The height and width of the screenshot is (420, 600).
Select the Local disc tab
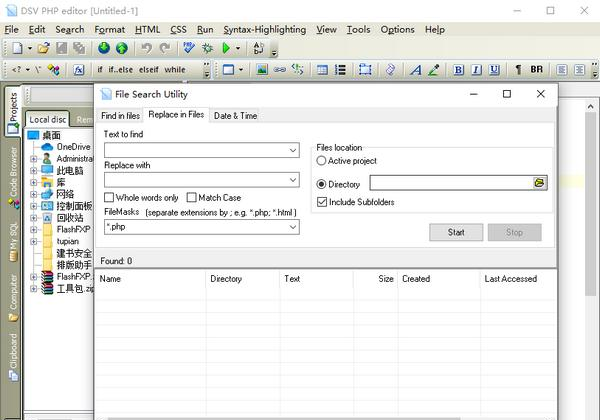click(x=47, y=119)
